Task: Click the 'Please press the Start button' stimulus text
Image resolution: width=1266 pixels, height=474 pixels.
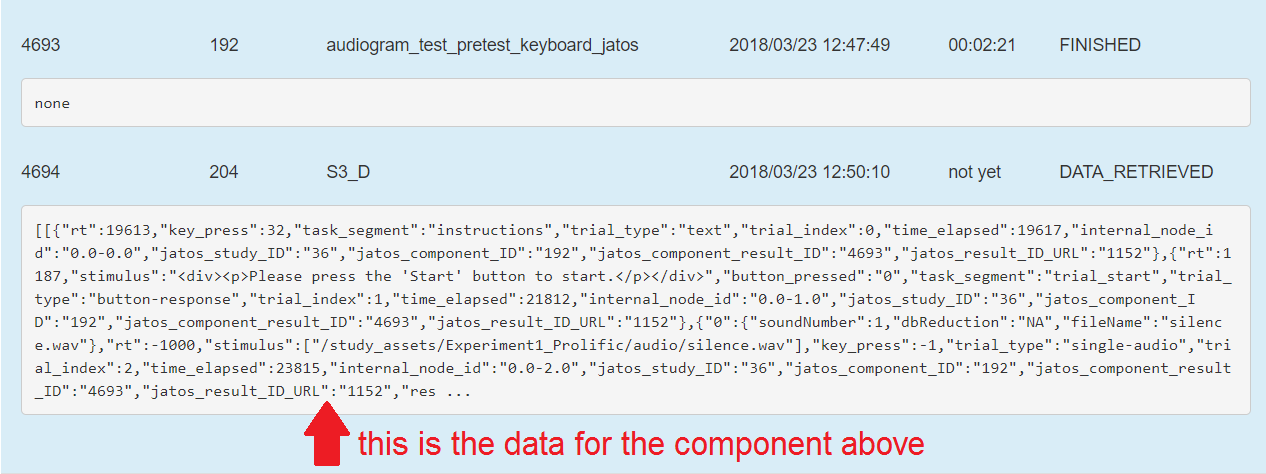Action: click(432, 275)
